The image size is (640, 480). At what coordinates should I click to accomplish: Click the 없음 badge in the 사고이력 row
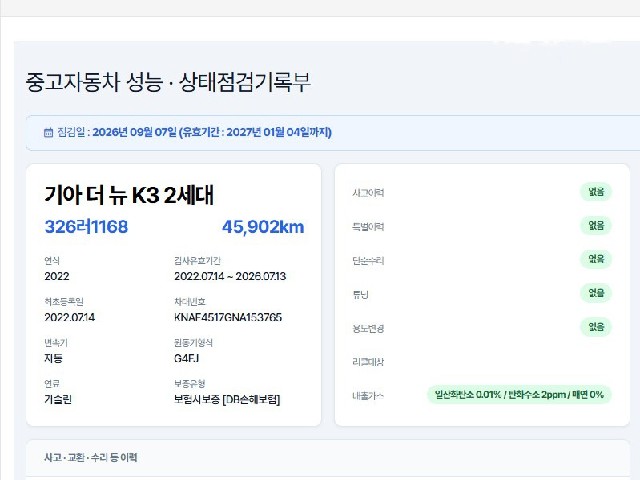coord(596,192)
